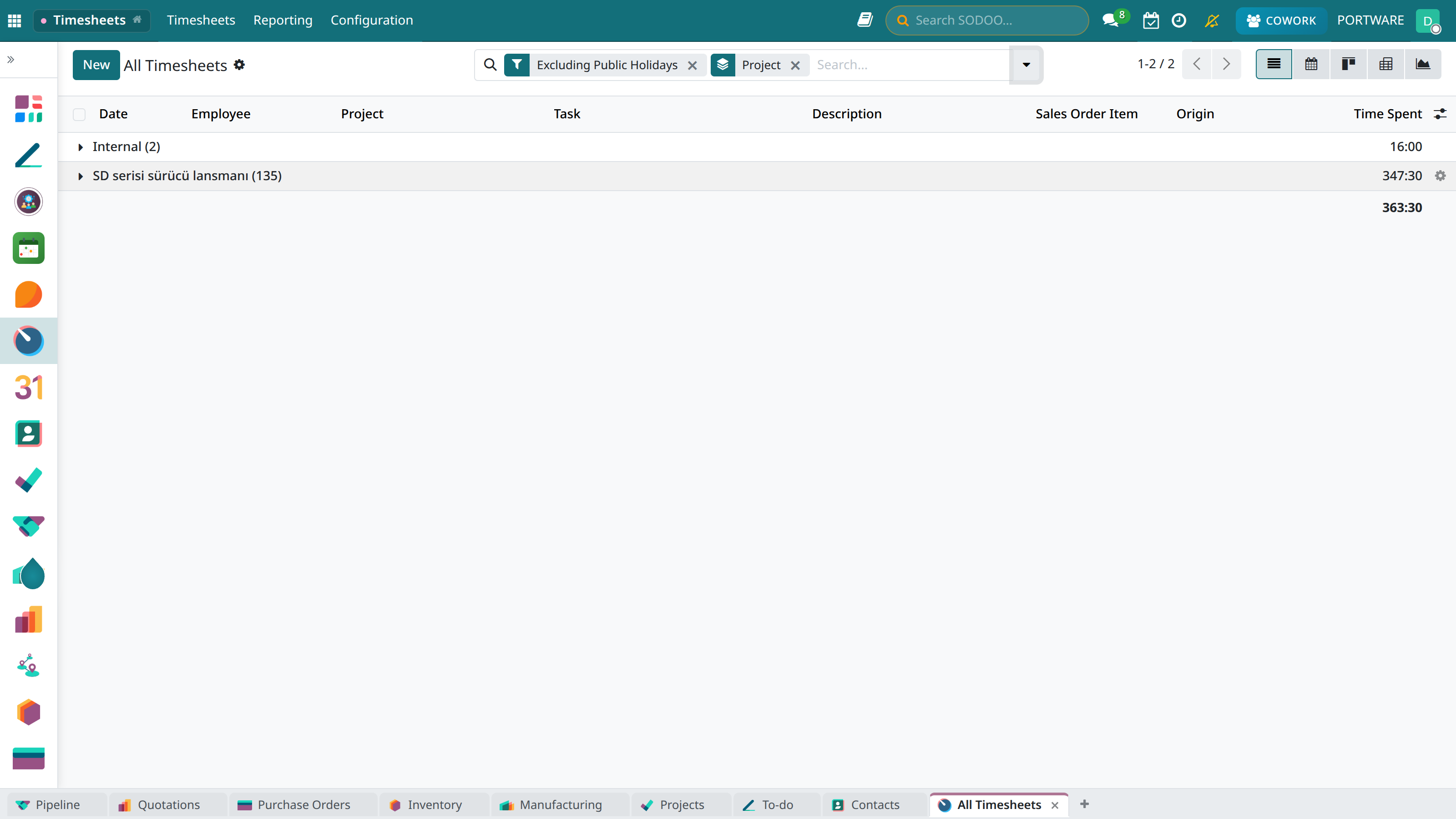Image resolution: width=1456 pixels, height=819 pixels.
Task: Open the Project checkmark app in sidebar
Action: click(28, 480)
